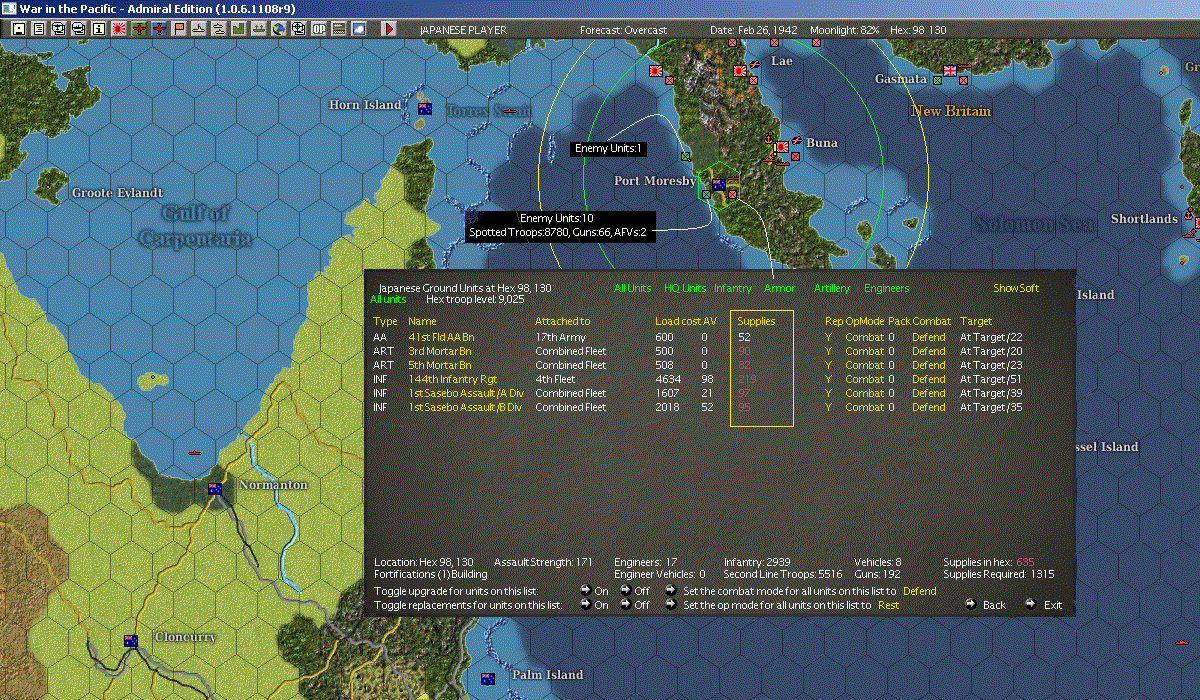Viewport: 1200px width, 700px height.
Task: Click the Japanese rising sun flag toolbar icon
Action: [x=119, y=29]
